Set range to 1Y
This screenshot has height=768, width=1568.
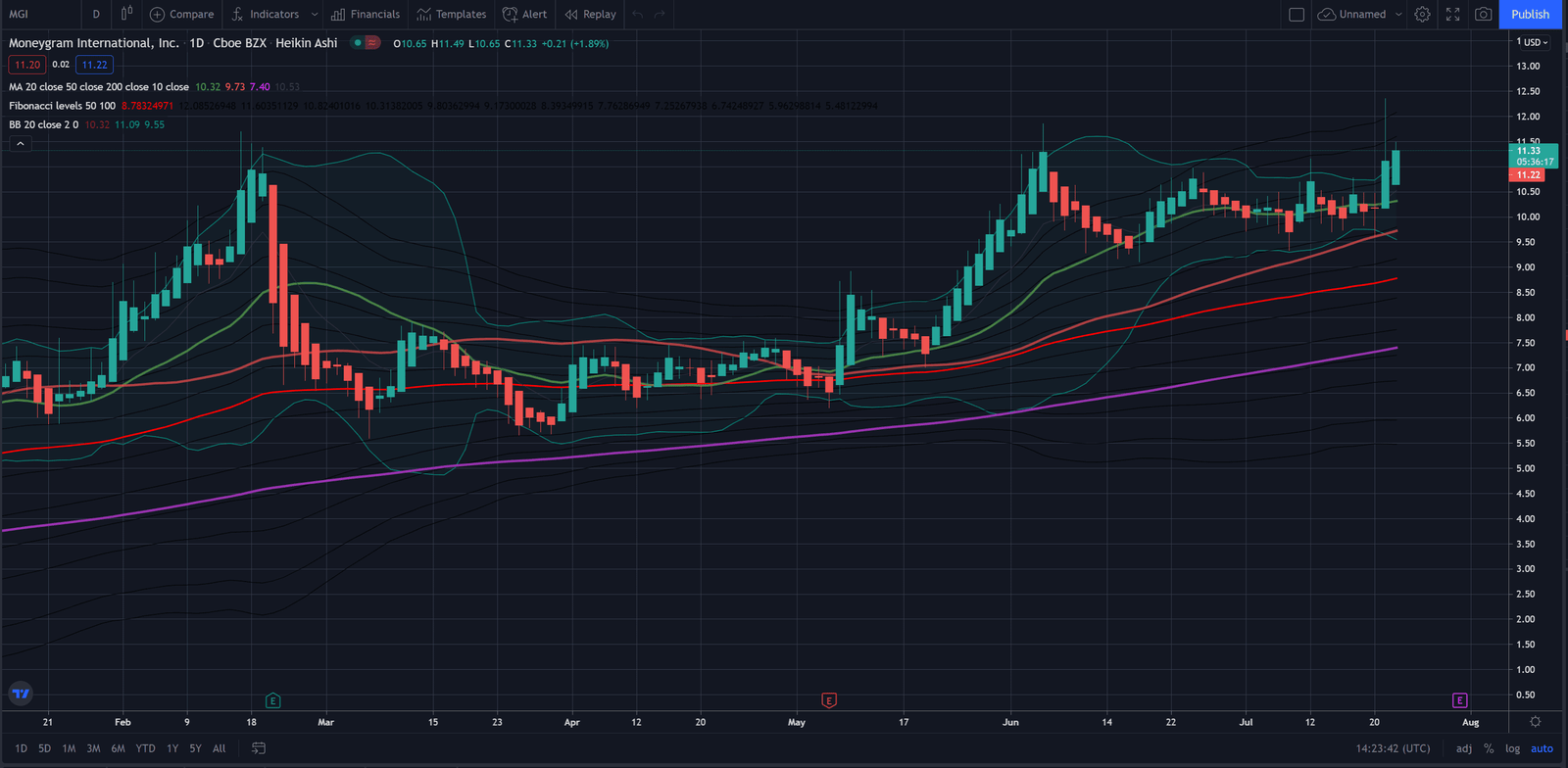(x=172, y=748)
